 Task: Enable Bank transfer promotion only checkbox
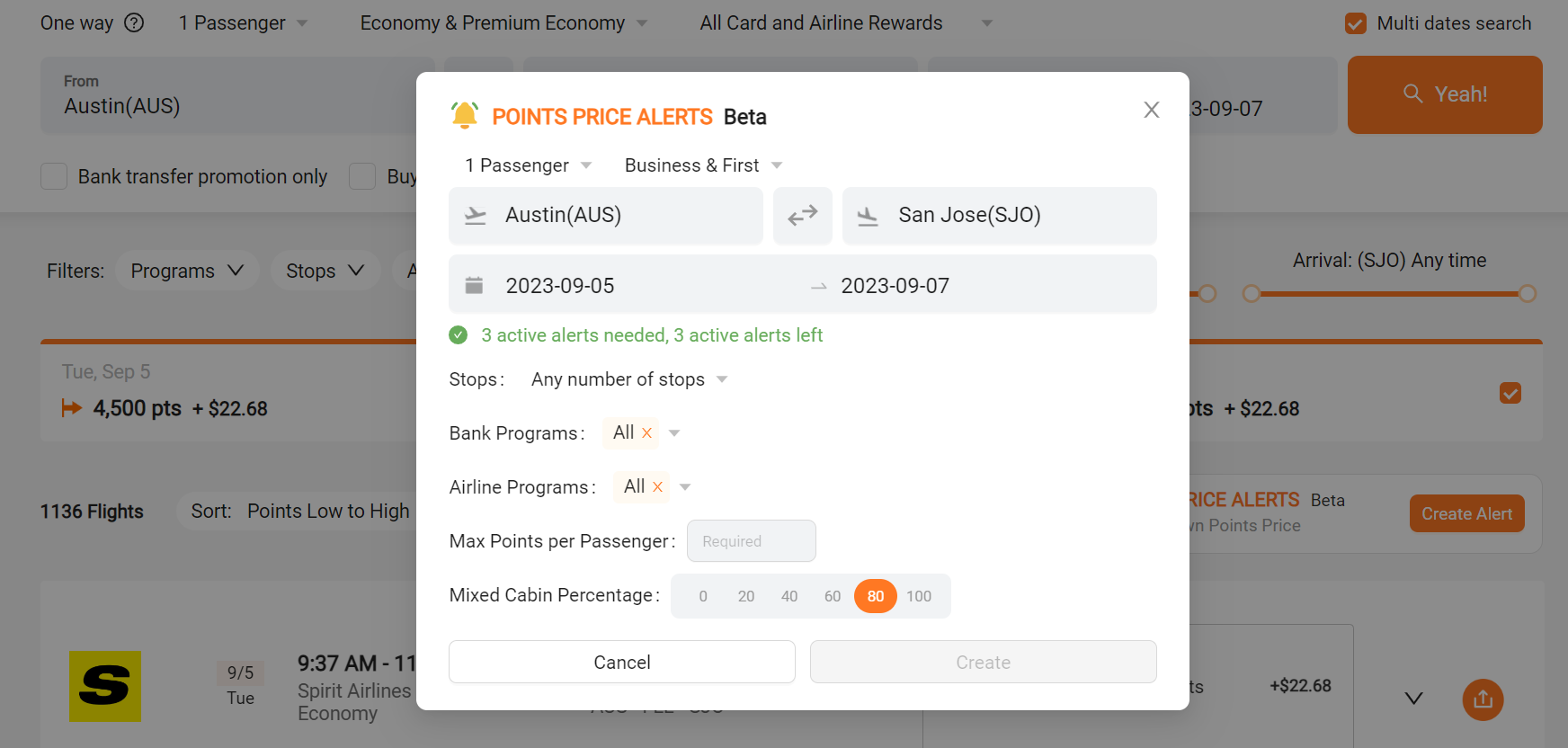54,177
